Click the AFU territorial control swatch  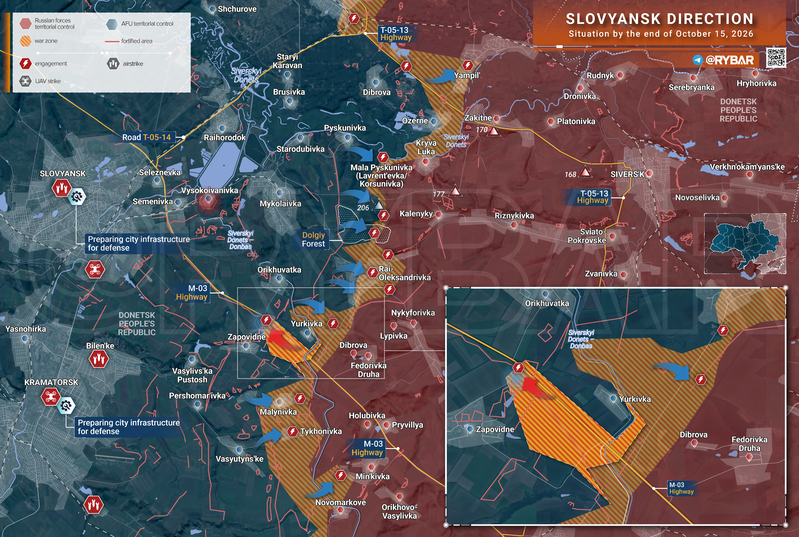(x=112, y=23)
